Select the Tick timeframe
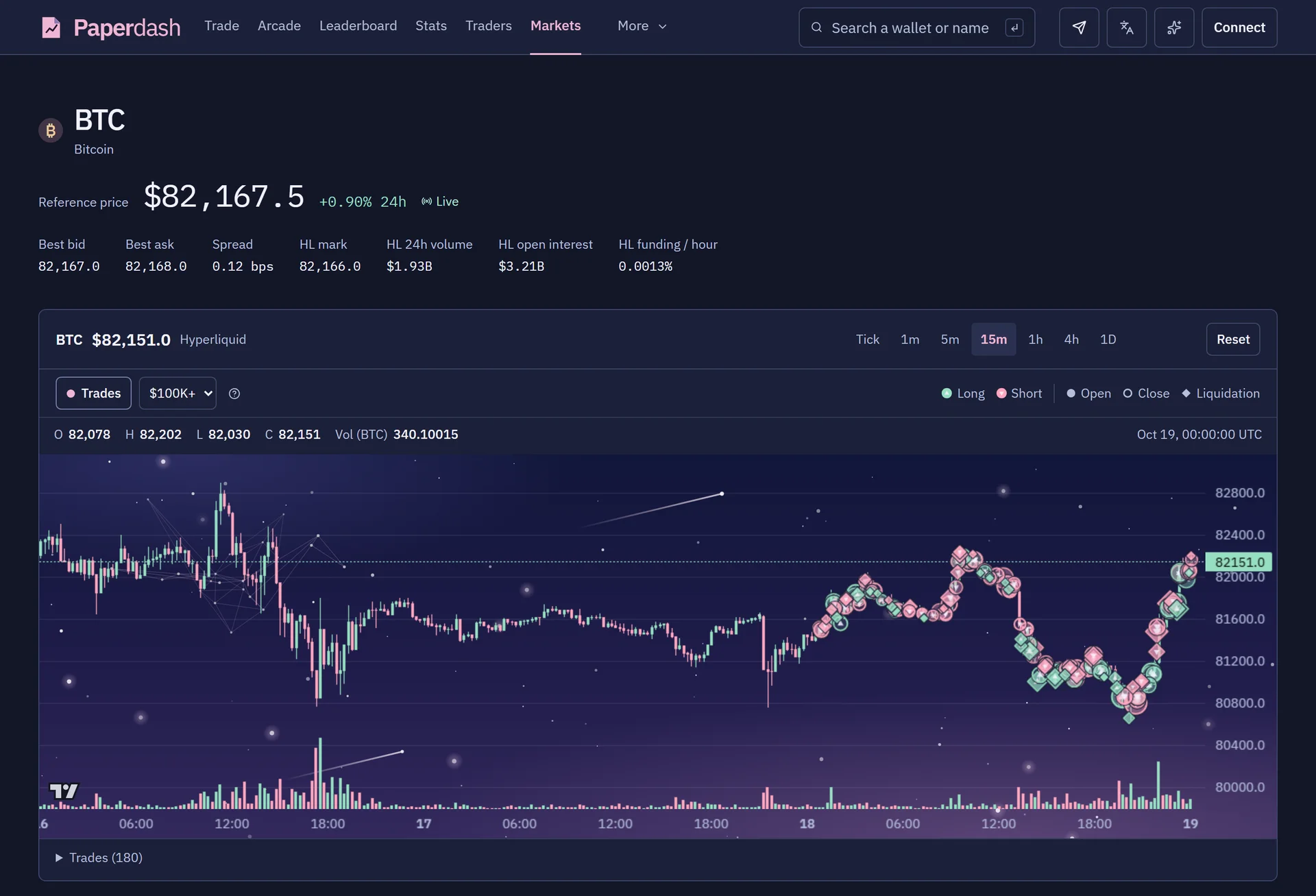 pyautogui.click(x=867, y=339)
